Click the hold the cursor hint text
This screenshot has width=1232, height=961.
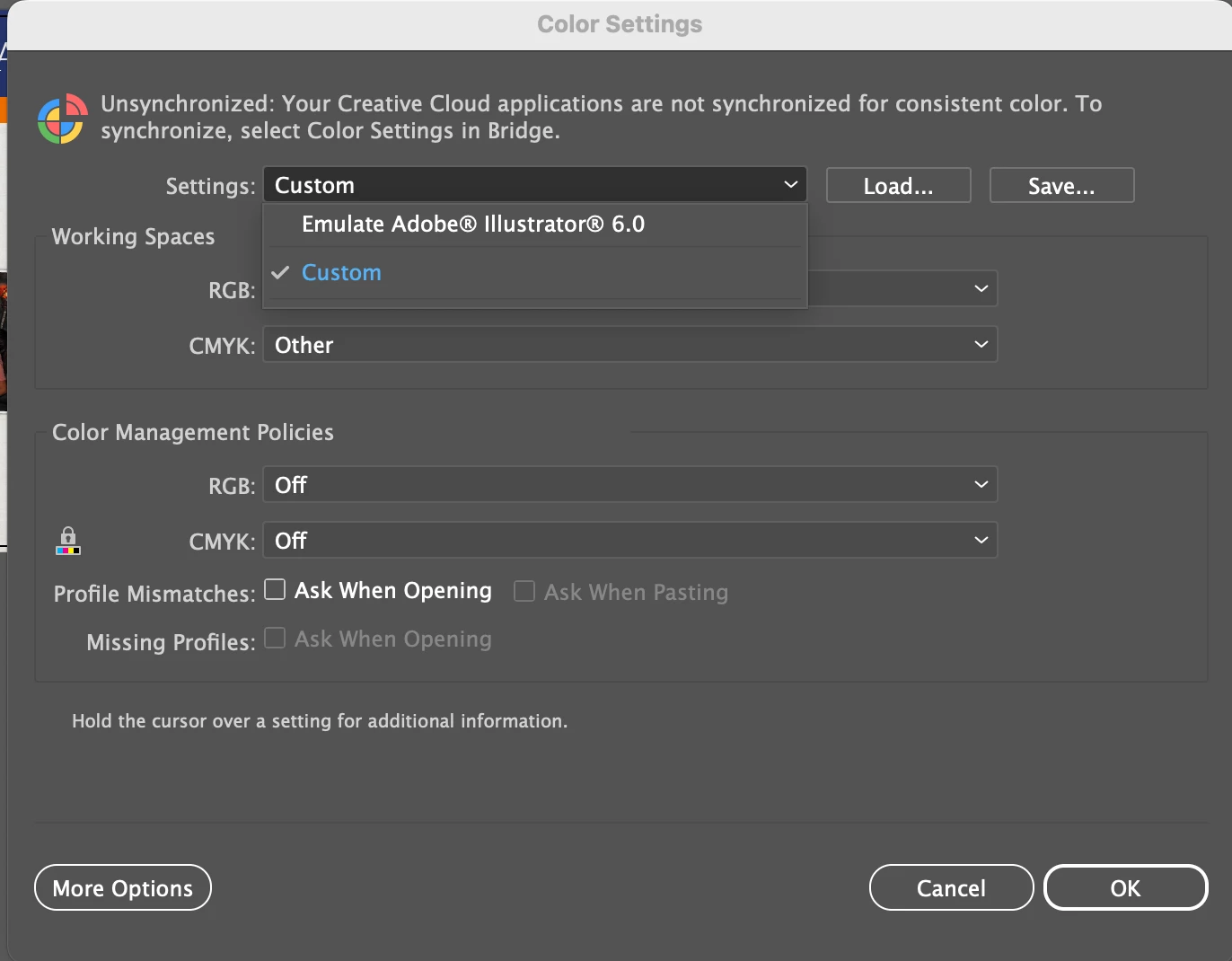(320, 721)
